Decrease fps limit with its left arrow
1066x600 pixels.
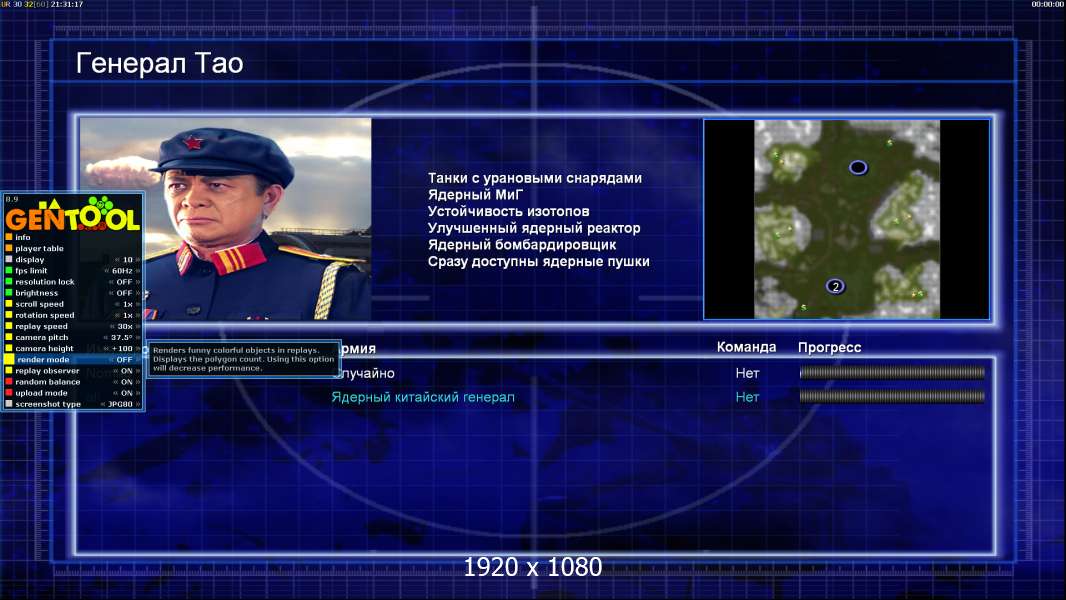[107, 270]
